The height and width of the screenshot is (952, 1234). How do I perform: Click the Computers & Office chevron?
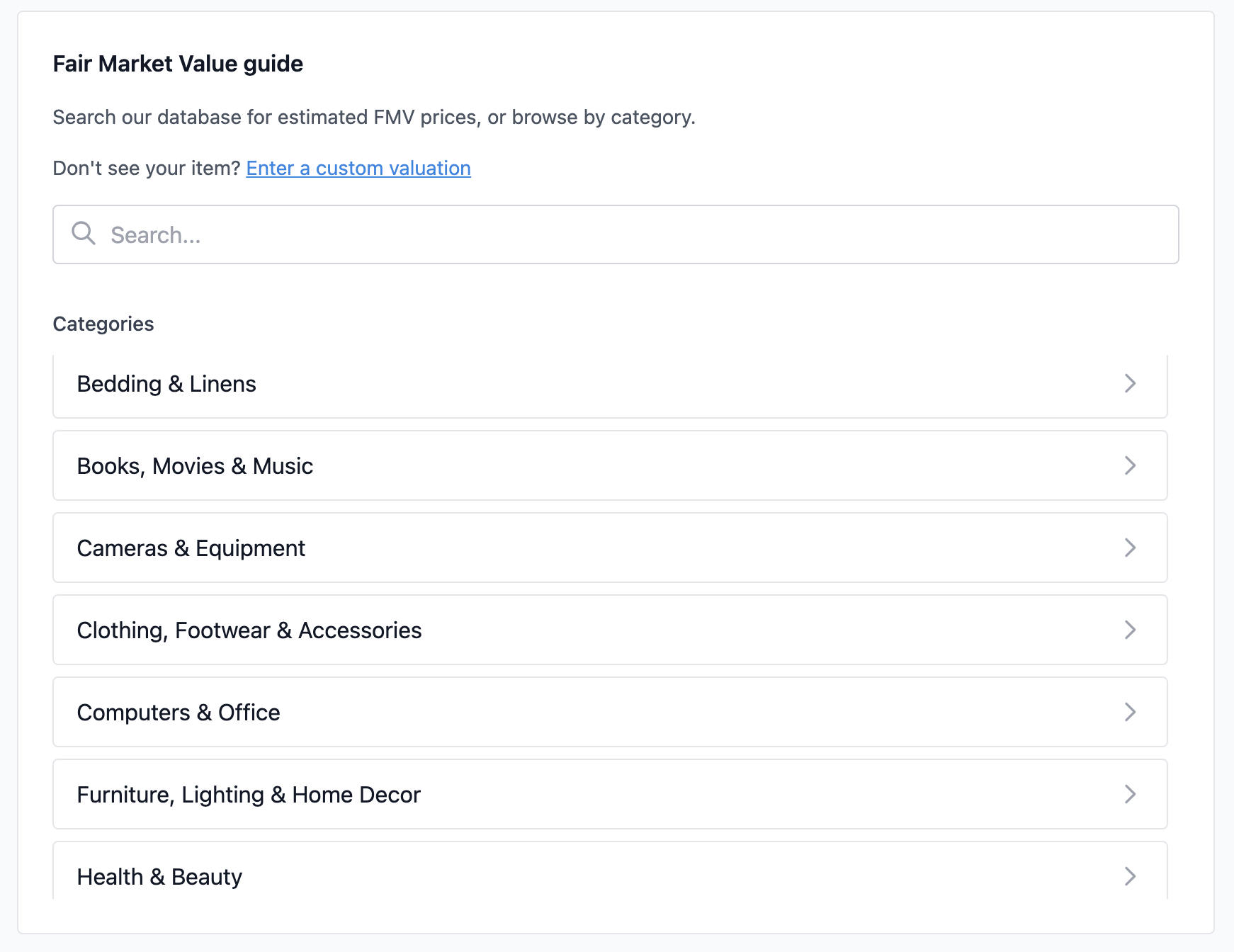(1130, 712)
